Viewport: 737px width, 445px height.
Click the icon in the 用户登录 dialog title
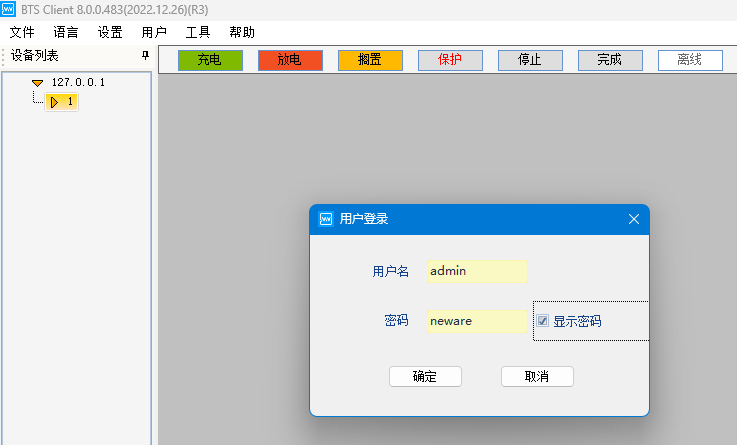coord(326,219)
